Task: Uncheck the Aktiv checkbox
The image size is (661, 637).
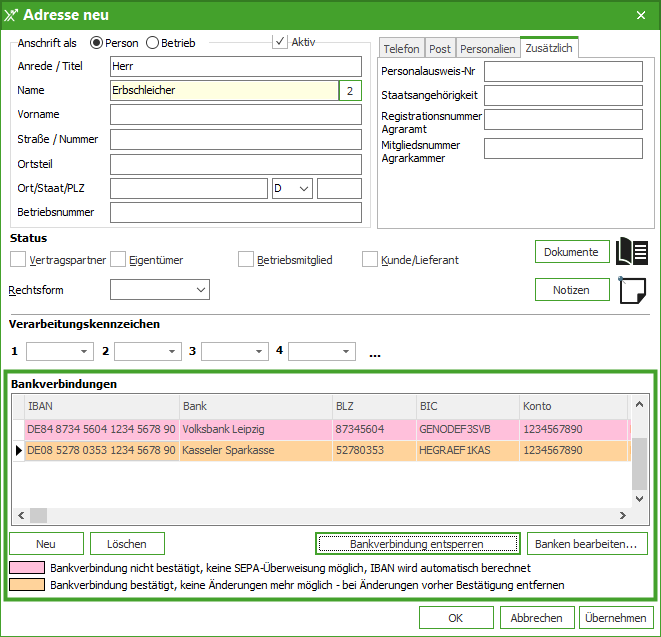Action: (x=280, y=42)
